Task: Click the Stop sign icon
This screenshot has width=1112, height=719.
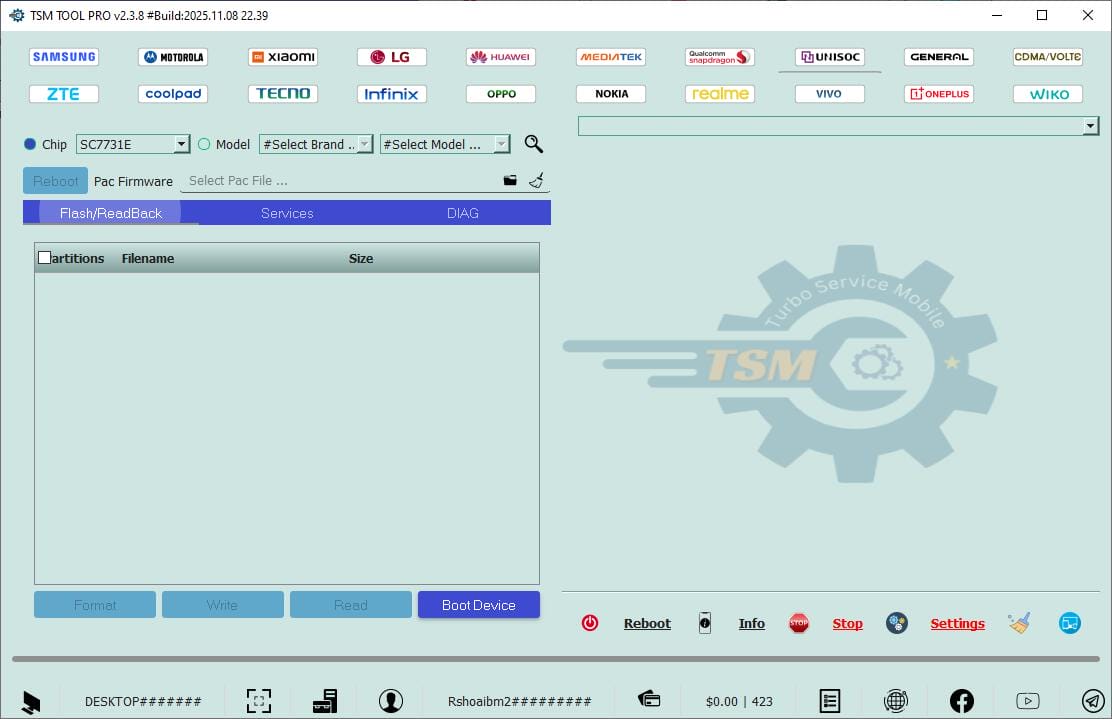Action: point(799,622)
